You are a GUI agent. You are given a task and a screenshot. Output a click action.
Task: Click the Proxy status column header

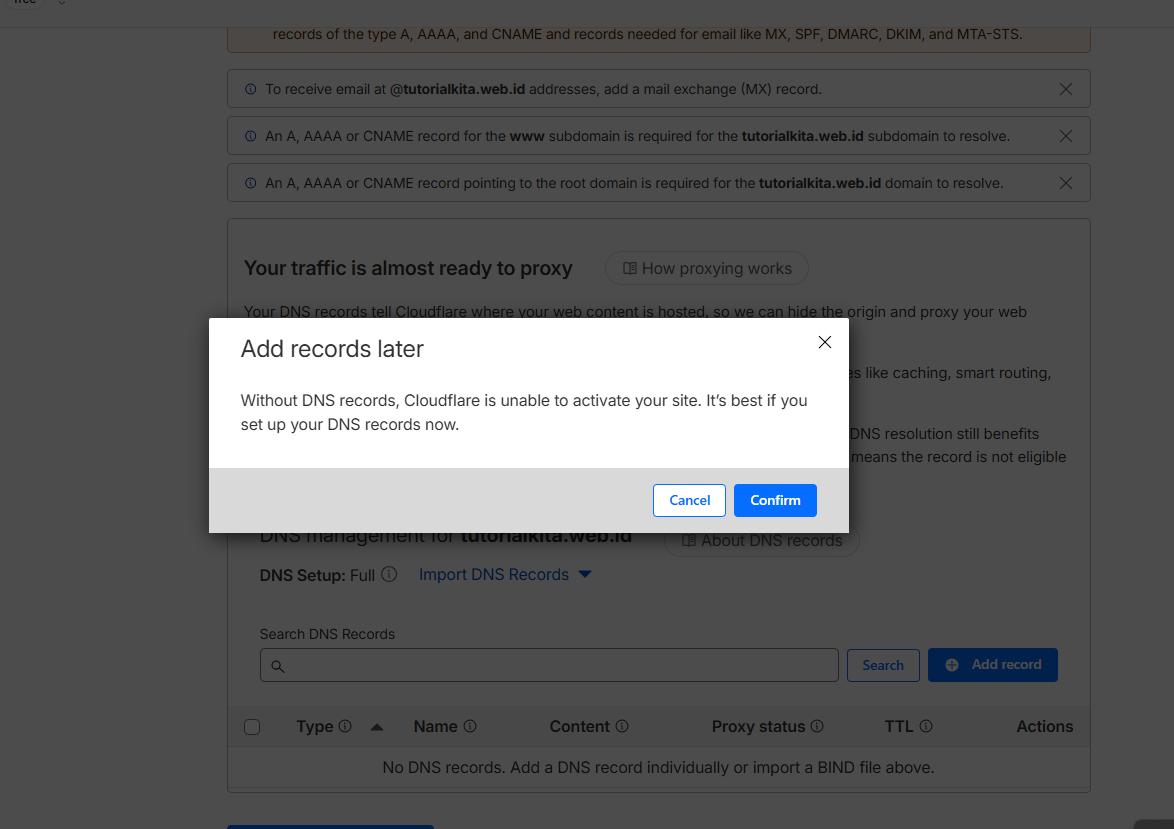(758, 726)
